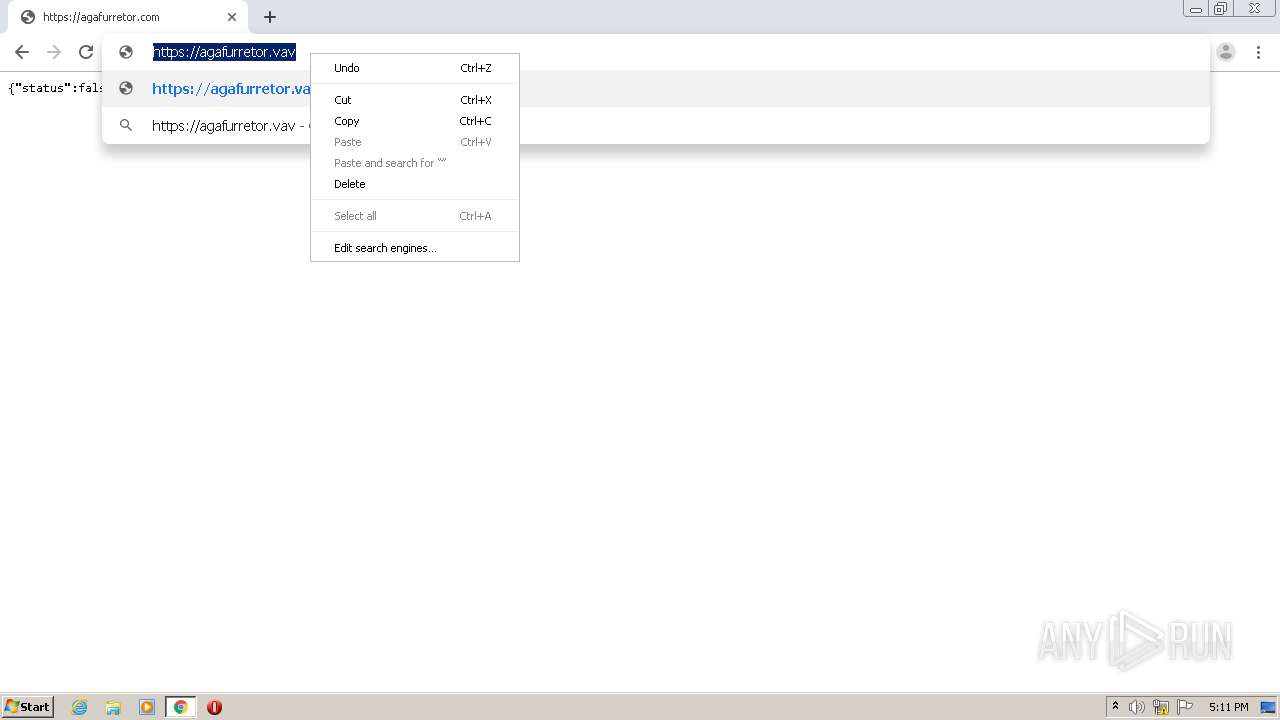Click the magnifier icon of the search suggestion

(x=126, y=126)
